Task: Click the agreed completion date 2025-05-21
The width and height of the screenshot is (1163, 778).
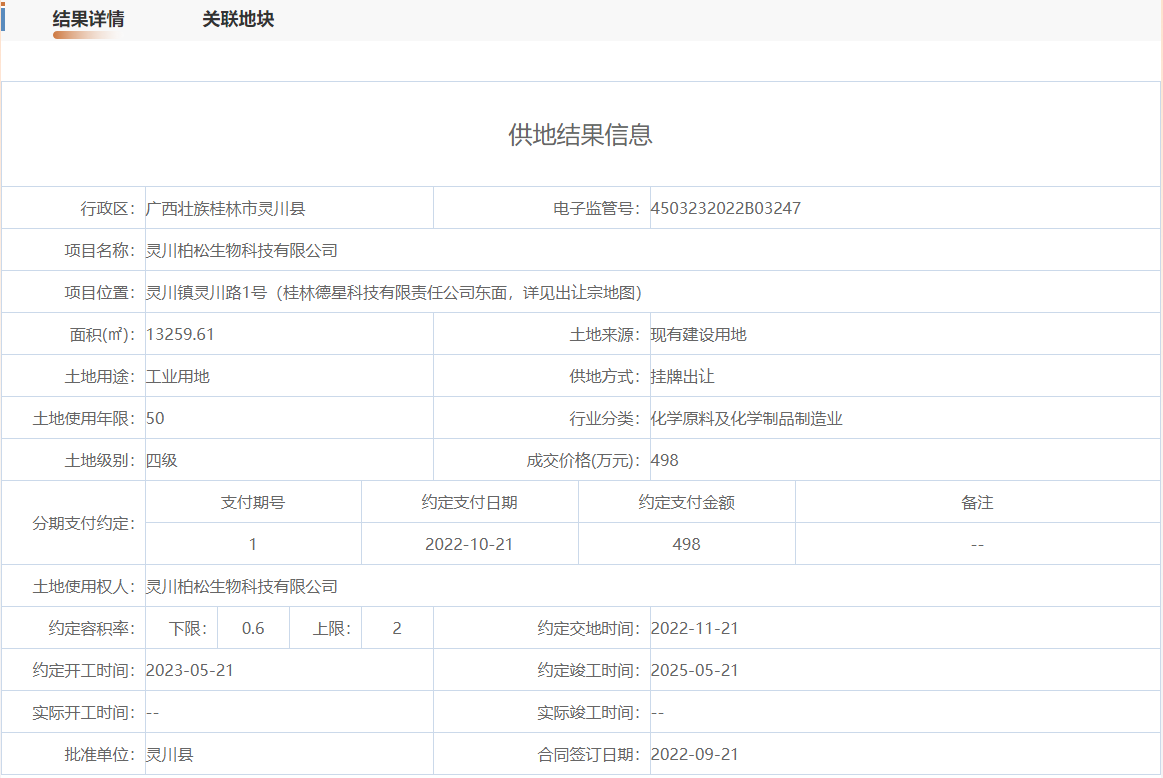Action: coord(694,671)
